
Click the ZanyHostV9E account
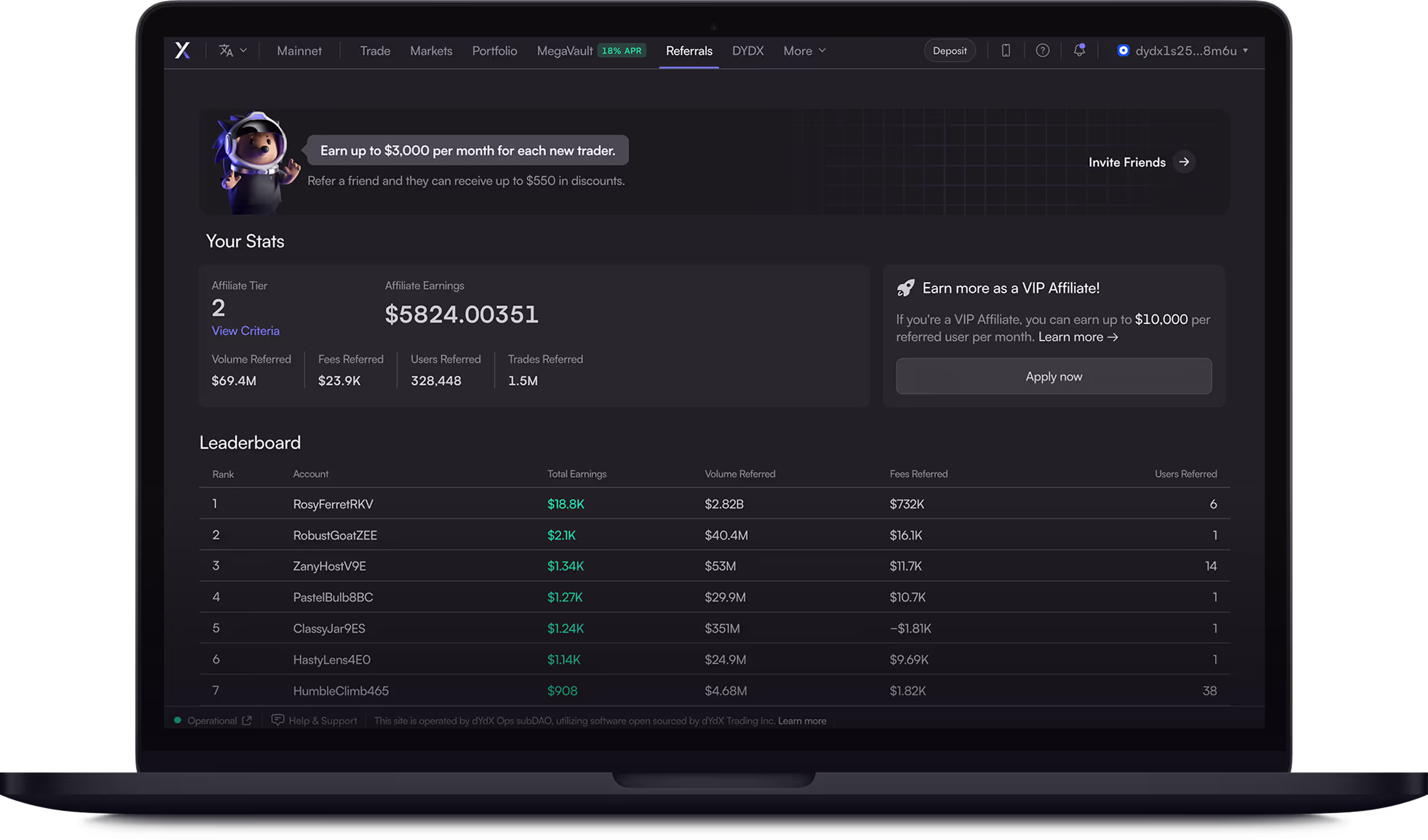point(329,566)
